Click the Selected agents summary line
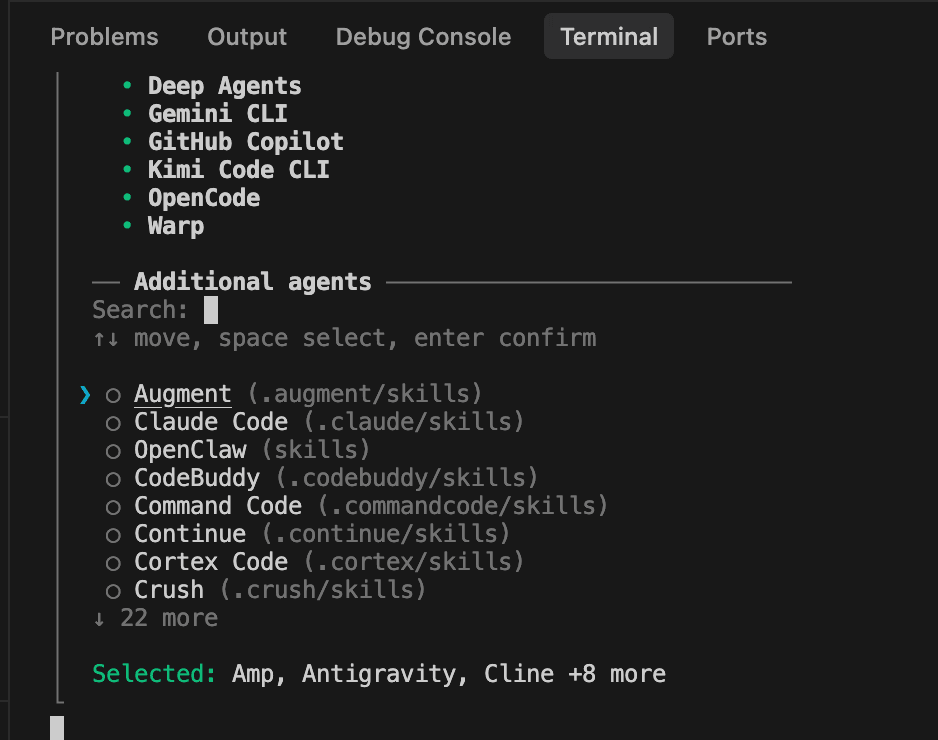938x740 pixels. point(379,674)
